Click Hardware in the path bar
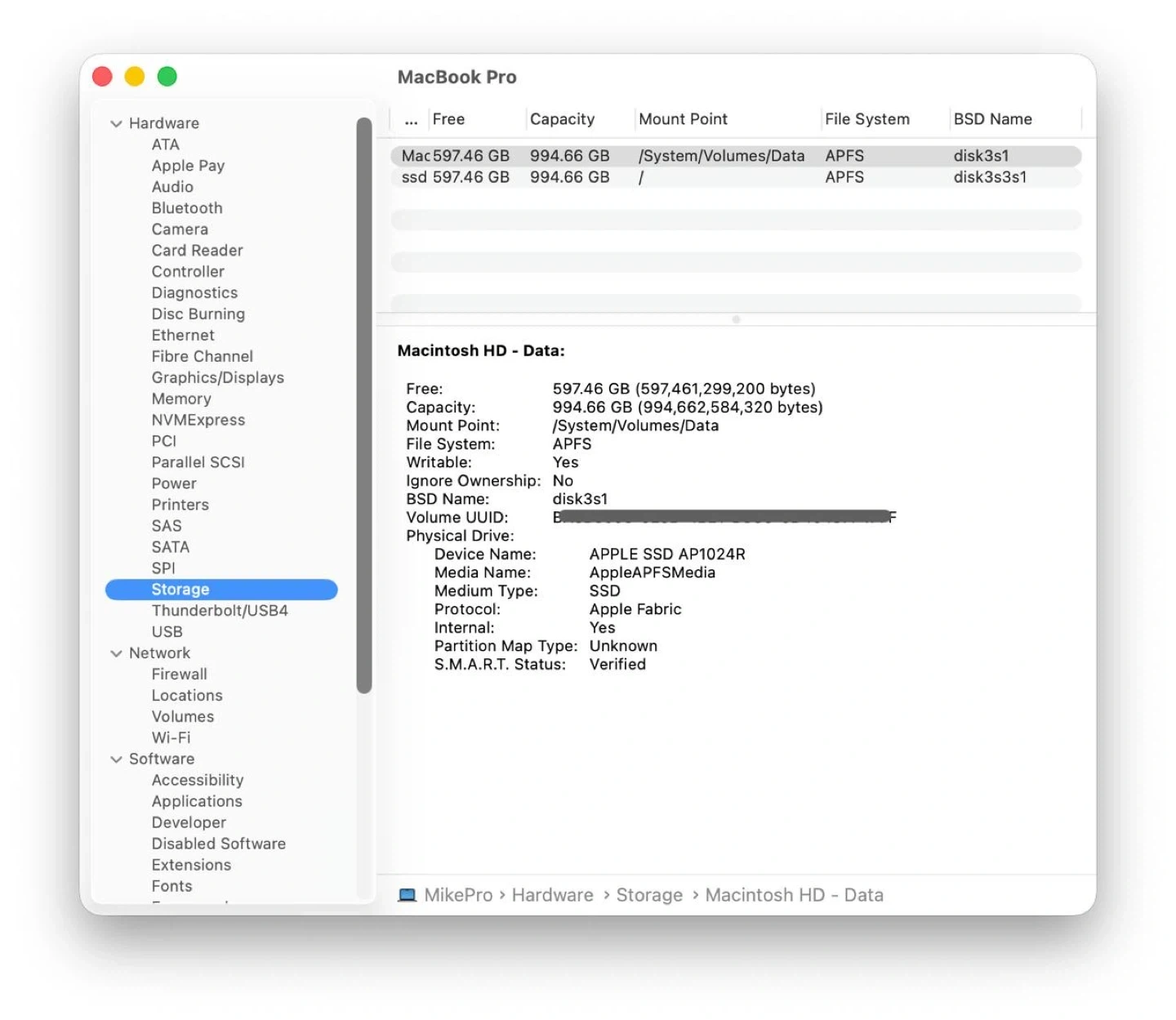 click(552, 895)
